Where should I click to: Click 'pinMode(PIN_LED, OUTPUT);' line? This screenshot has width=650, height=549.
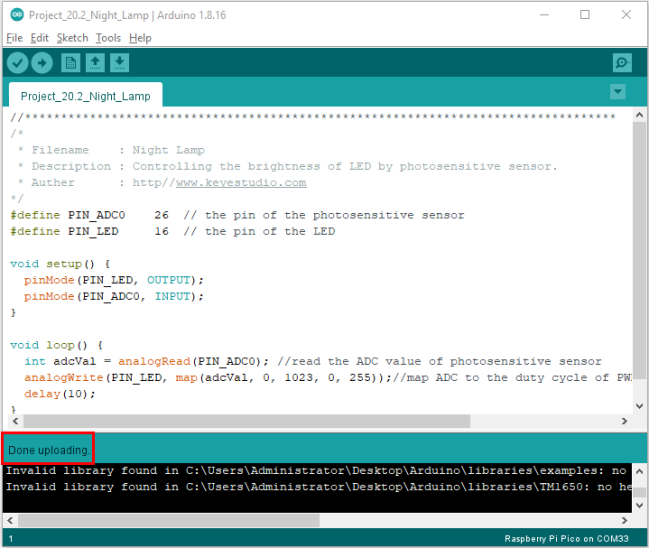[x=114, y=280]
